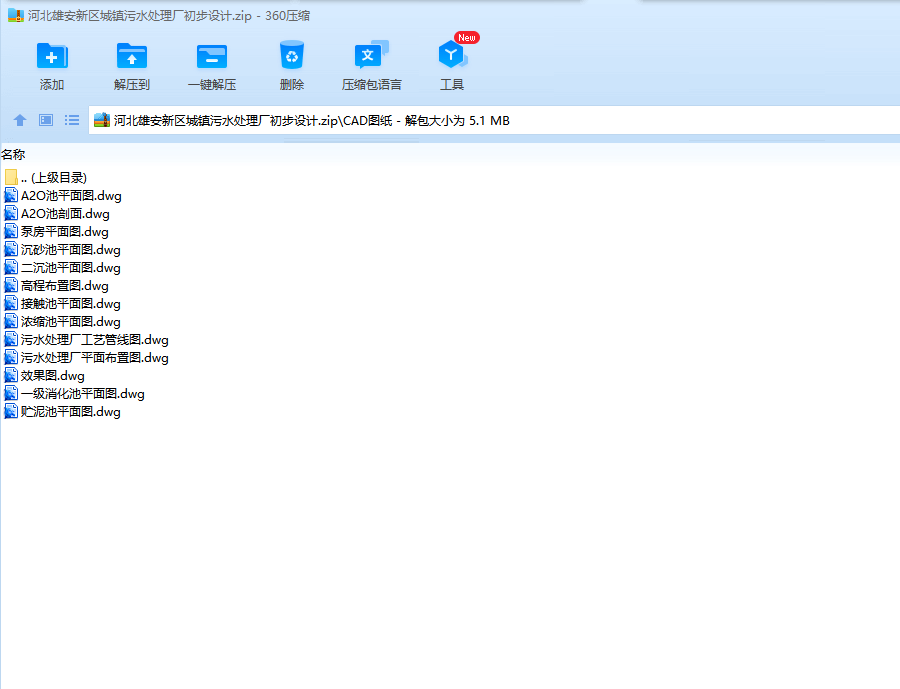Go up one level with the arrow icon
This screenshot has height=689, width=900.
tap(20, 120)
